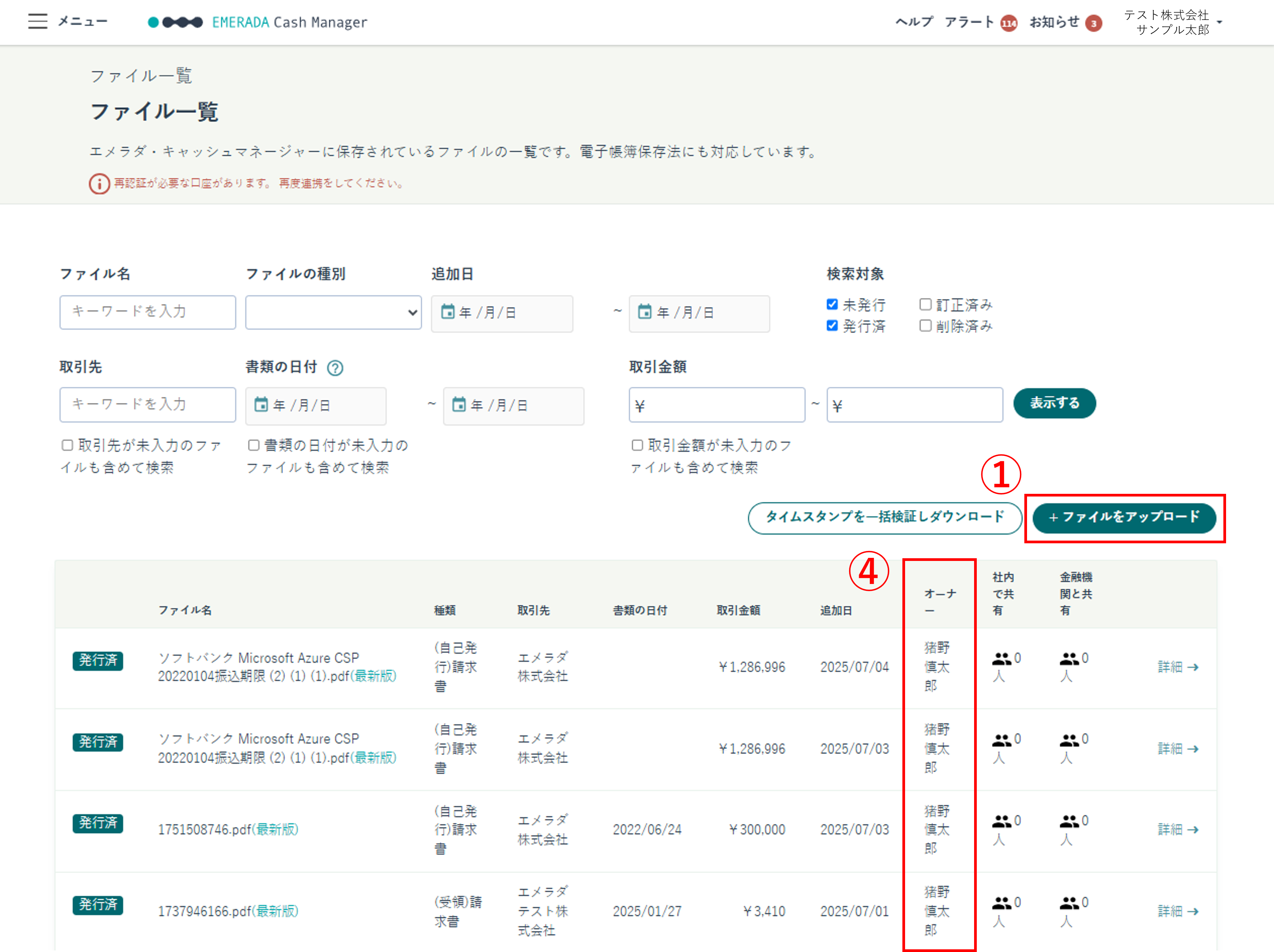The image size is (1274, 952).
Task: Focus the 取引金額 minimum amount field
Action: pos(716,405)
